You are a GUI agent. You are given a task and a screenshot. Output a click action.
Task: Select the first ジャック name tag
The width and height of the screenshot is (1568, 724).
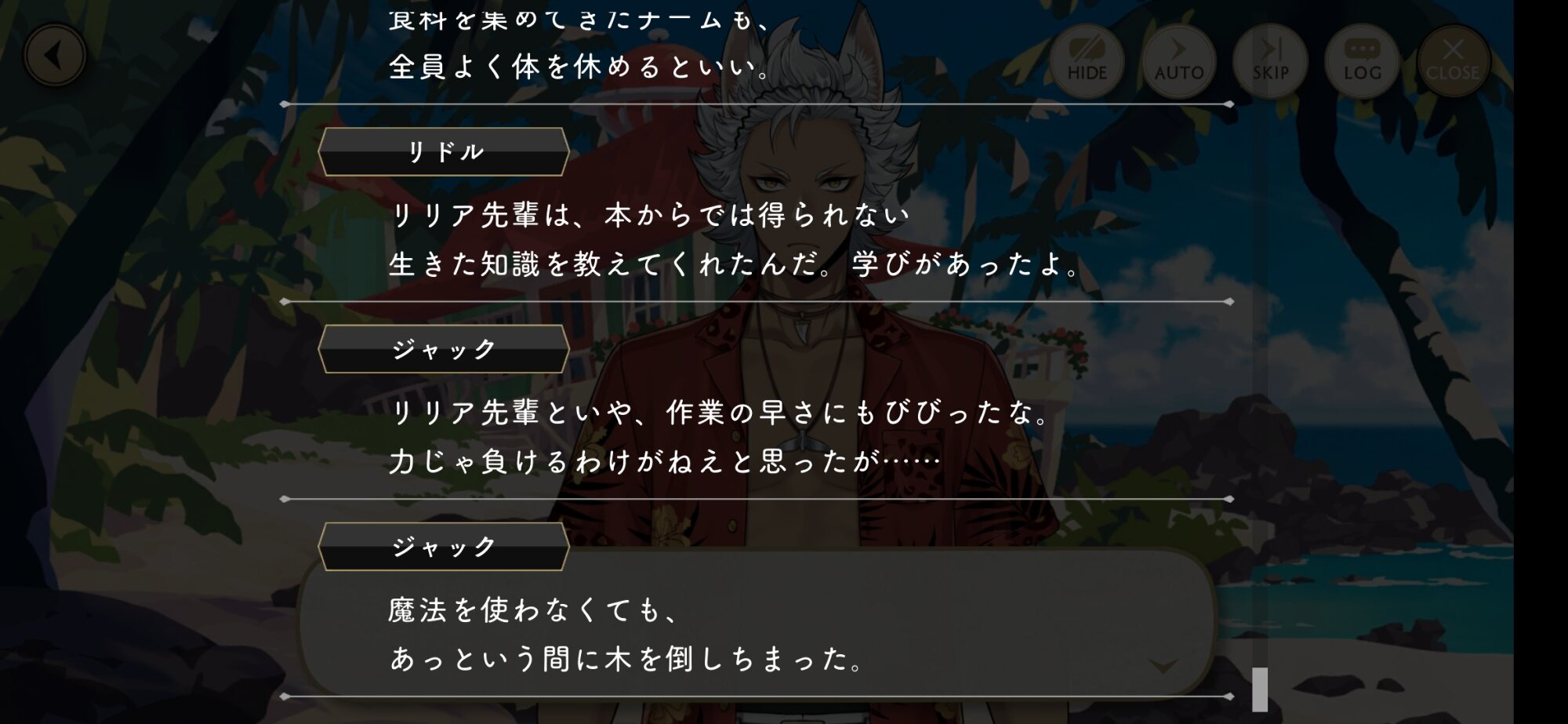click(x=444, y=348)
